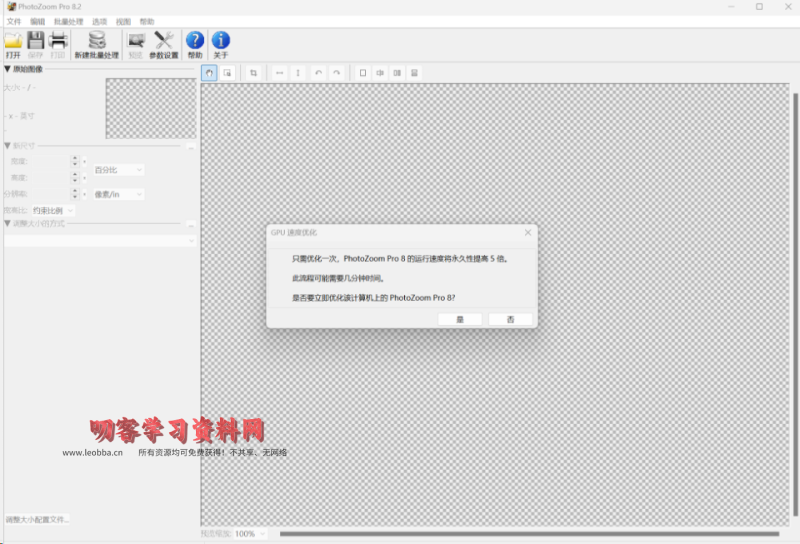Select the crop tool
This screenshot has height=544, width=800.
[253, 73]
